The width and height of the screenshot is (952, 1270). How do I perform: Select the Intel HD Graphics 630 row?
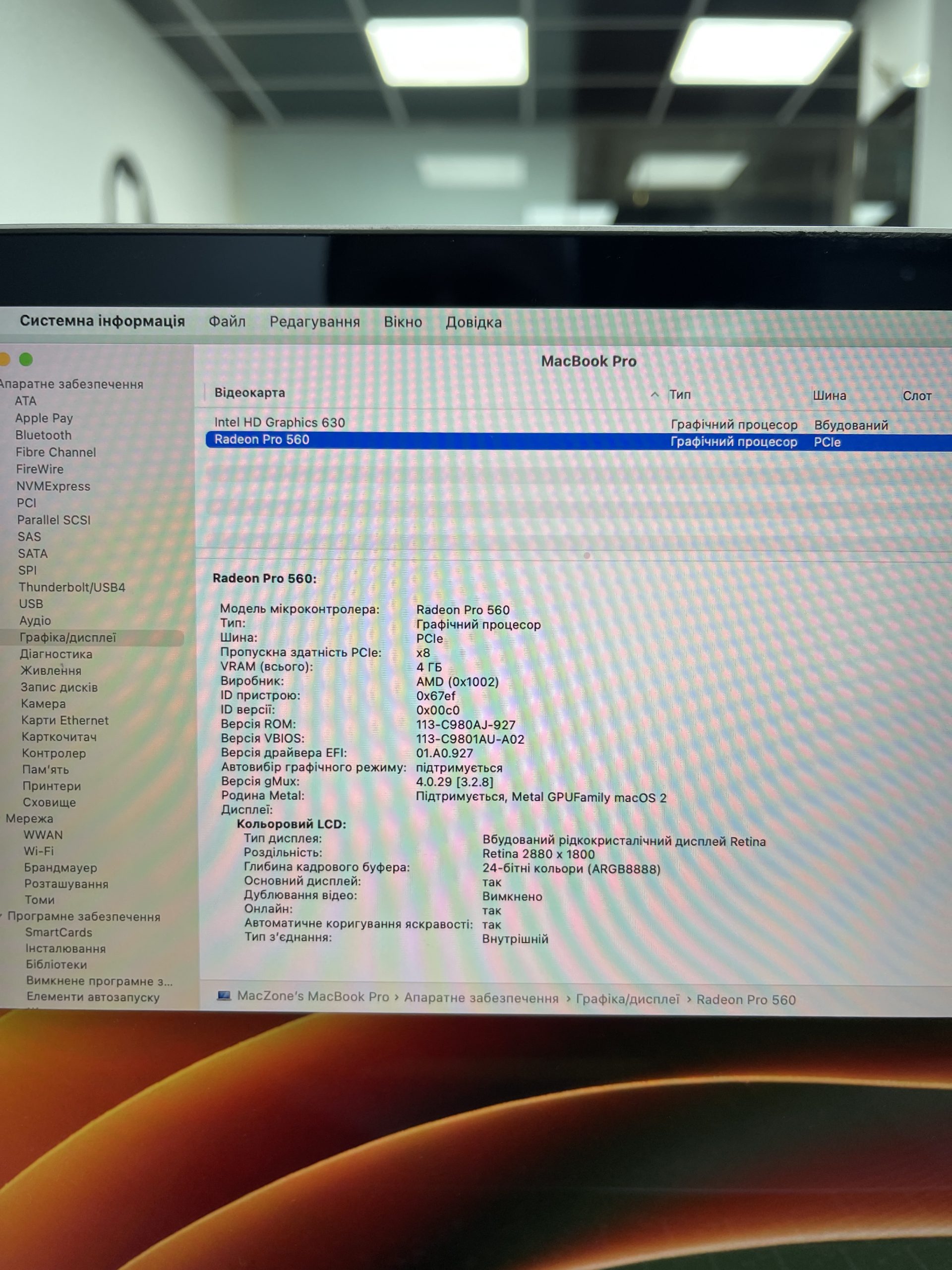click(x=579, y=423)
